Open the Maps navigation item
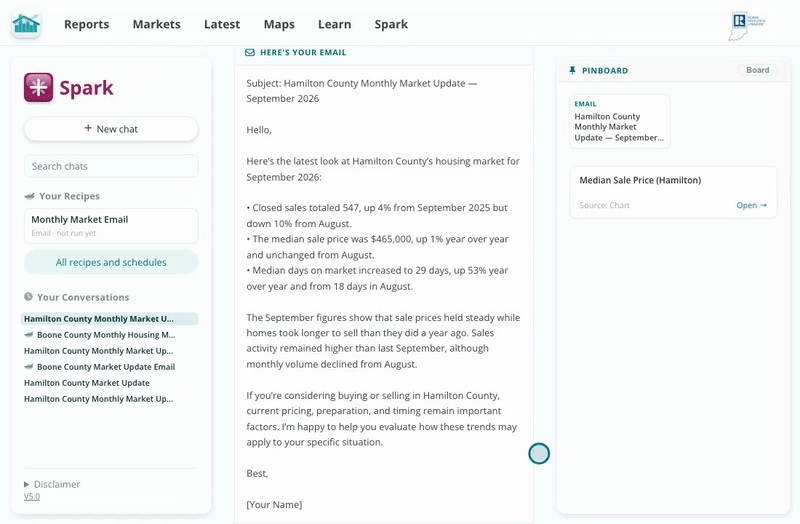 pos(279,24)
